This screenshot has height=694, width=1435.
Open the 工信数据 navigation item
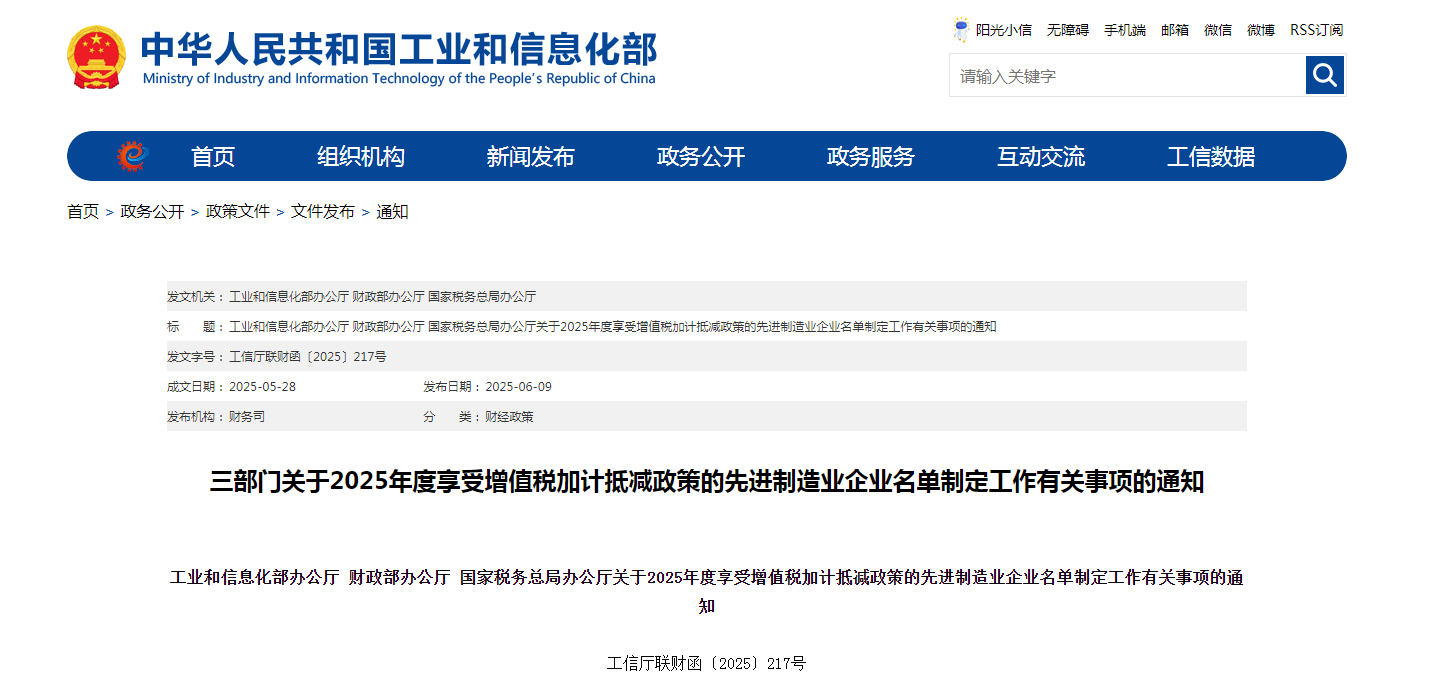[1211, 156]
